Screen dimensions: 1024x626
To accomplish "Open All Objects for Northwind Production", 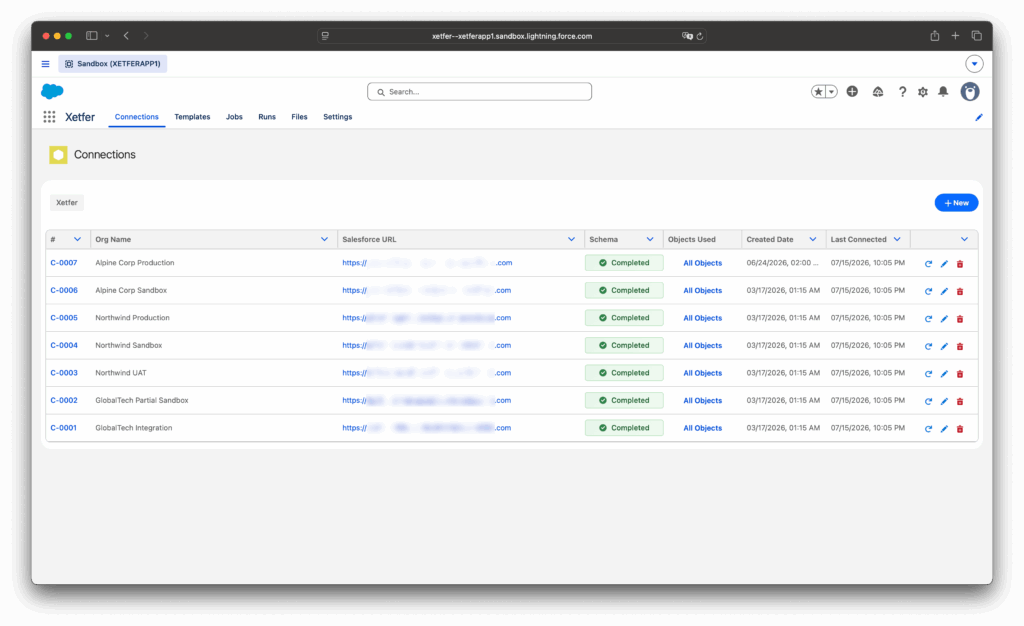I will (x=703, y=318).
